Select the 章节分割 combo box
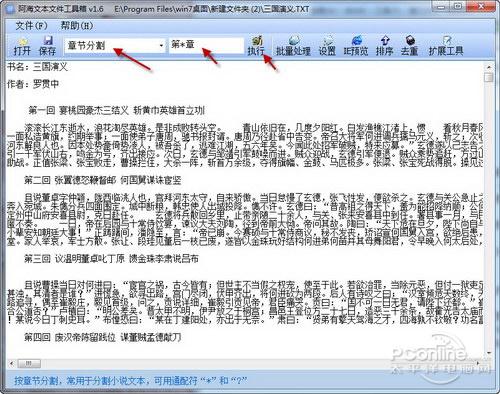Screen dimensions: 500x394 tap(115, 45)
